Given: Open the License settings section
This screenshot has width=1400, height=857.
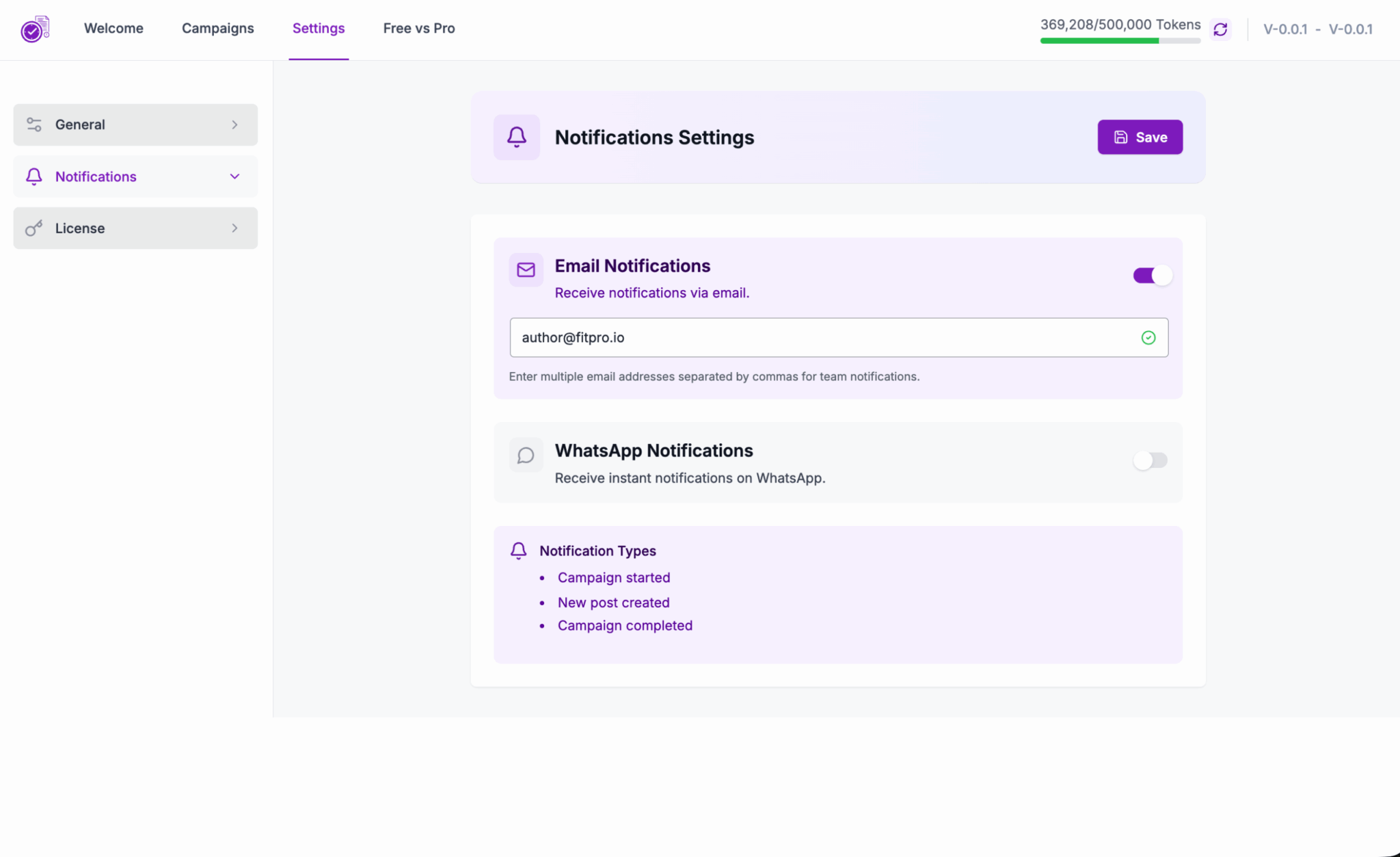Looking at the screenshot, I should pyautogui.click(x=135, y=228).
